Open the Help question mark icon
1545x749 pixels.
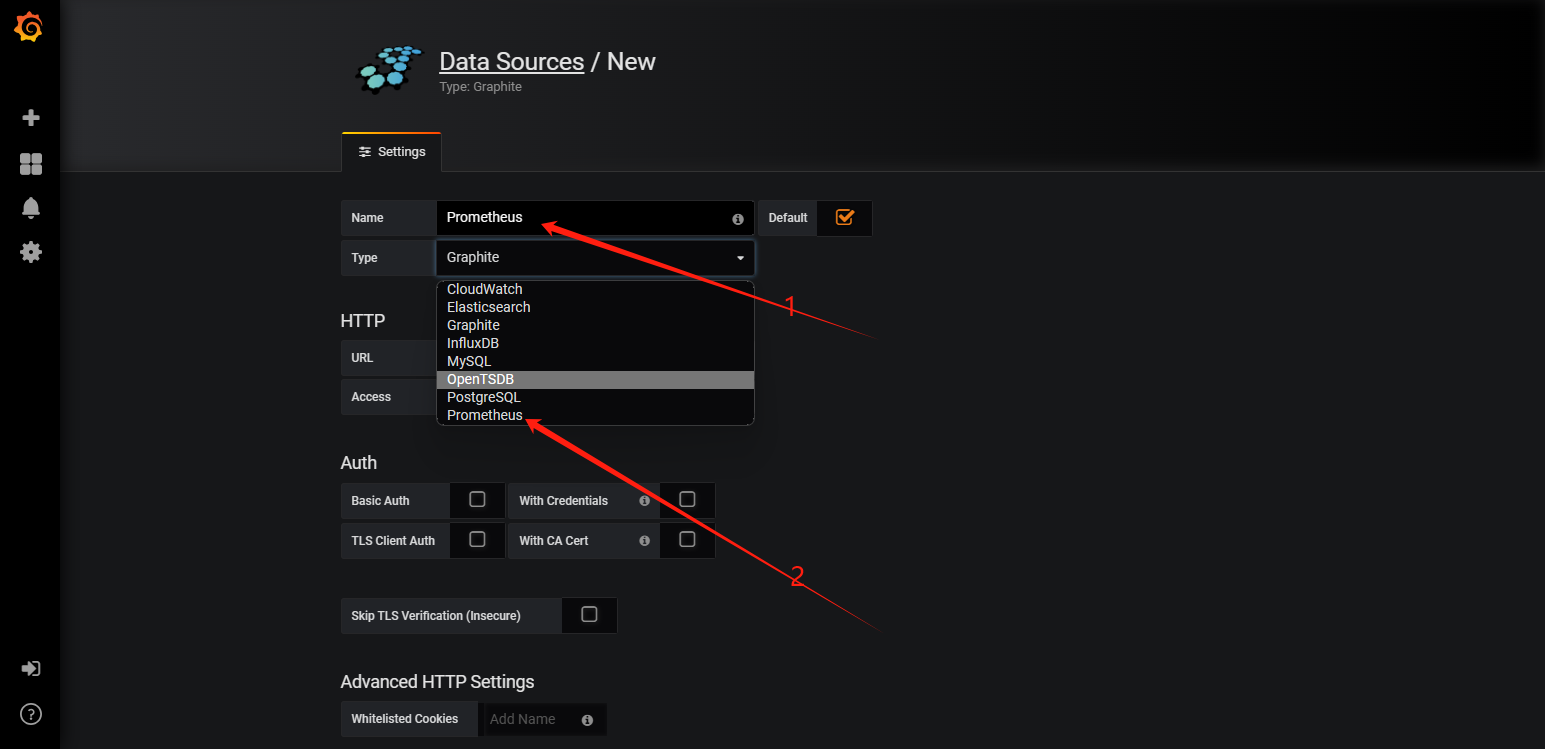pyautogui.click(x=31, y=714)
